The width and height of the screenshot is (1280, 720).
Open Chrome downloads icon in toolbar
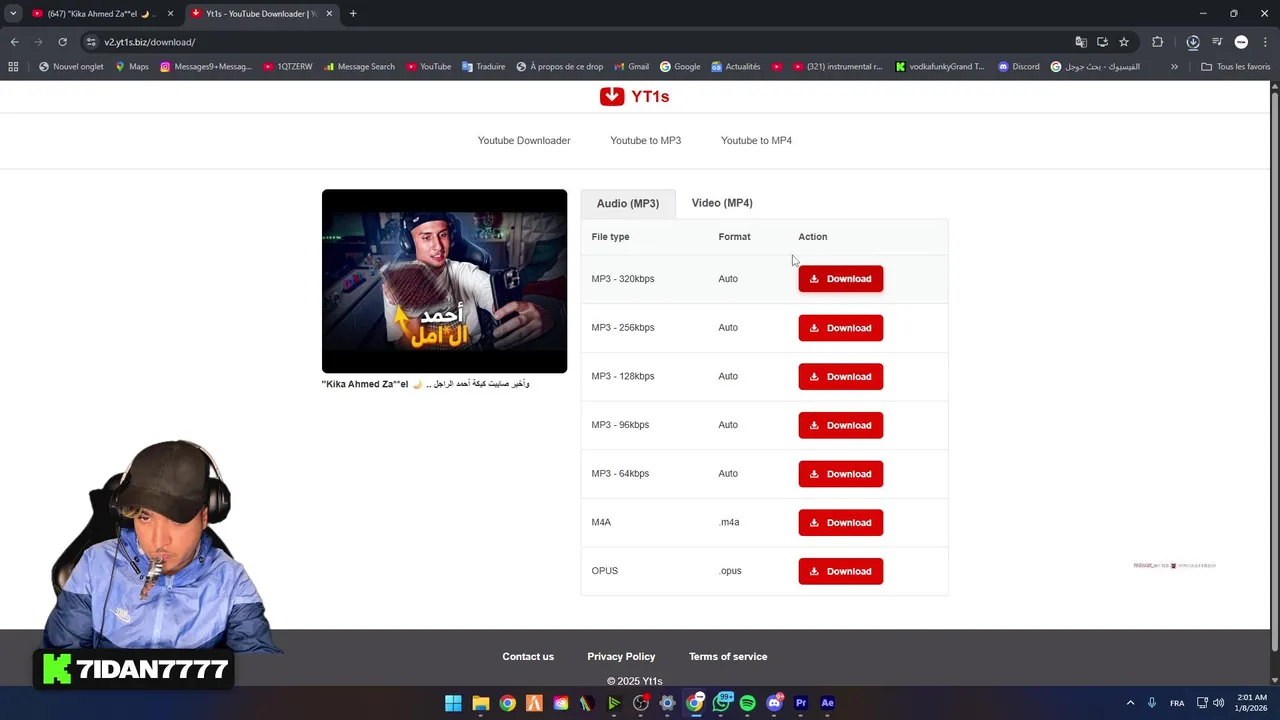[x=1193, y=42]
